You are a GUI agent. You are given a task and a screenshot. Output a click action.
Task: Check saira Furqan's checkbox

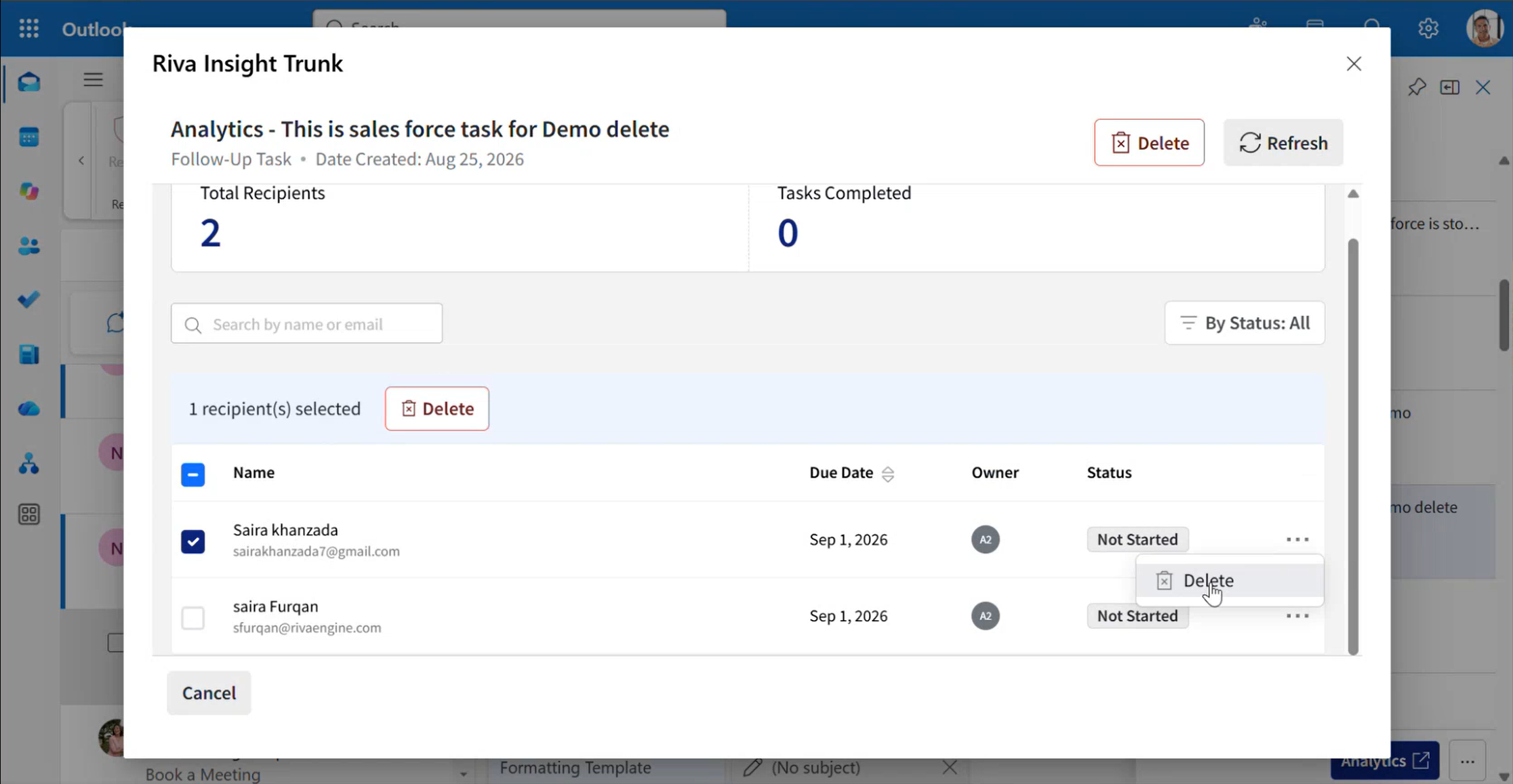pos(193,617)
